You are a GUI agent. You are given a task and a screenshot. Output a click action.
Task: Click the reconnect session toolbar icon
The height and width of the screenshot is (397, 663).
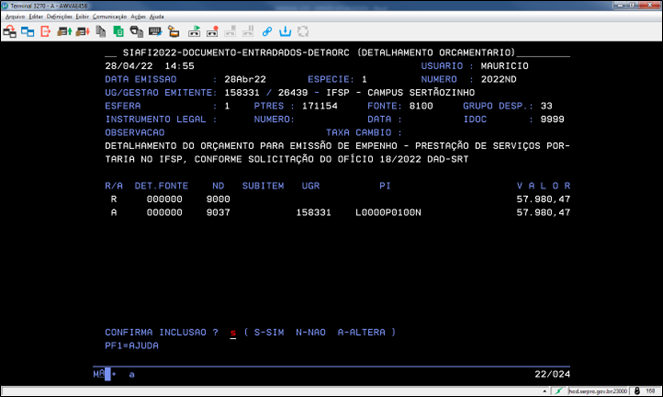(x=9, y=31)
